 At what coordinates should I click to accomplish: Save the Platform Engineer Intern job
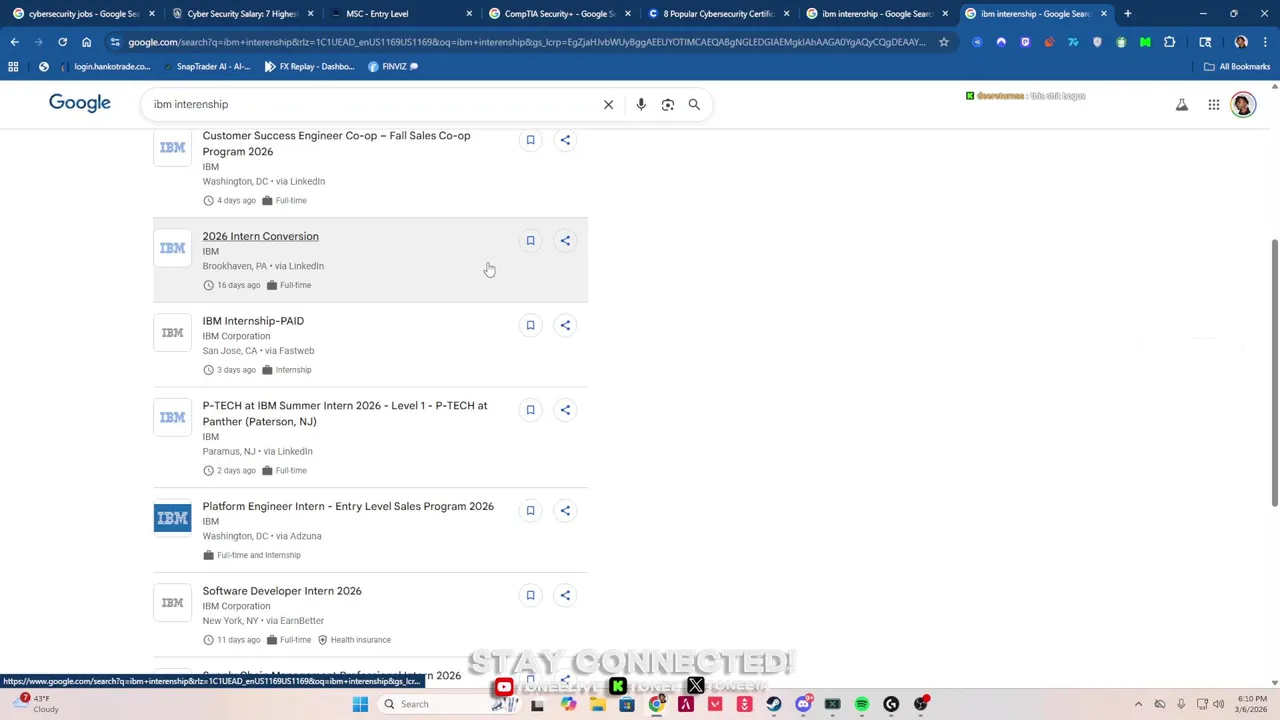tap(530, 510)
